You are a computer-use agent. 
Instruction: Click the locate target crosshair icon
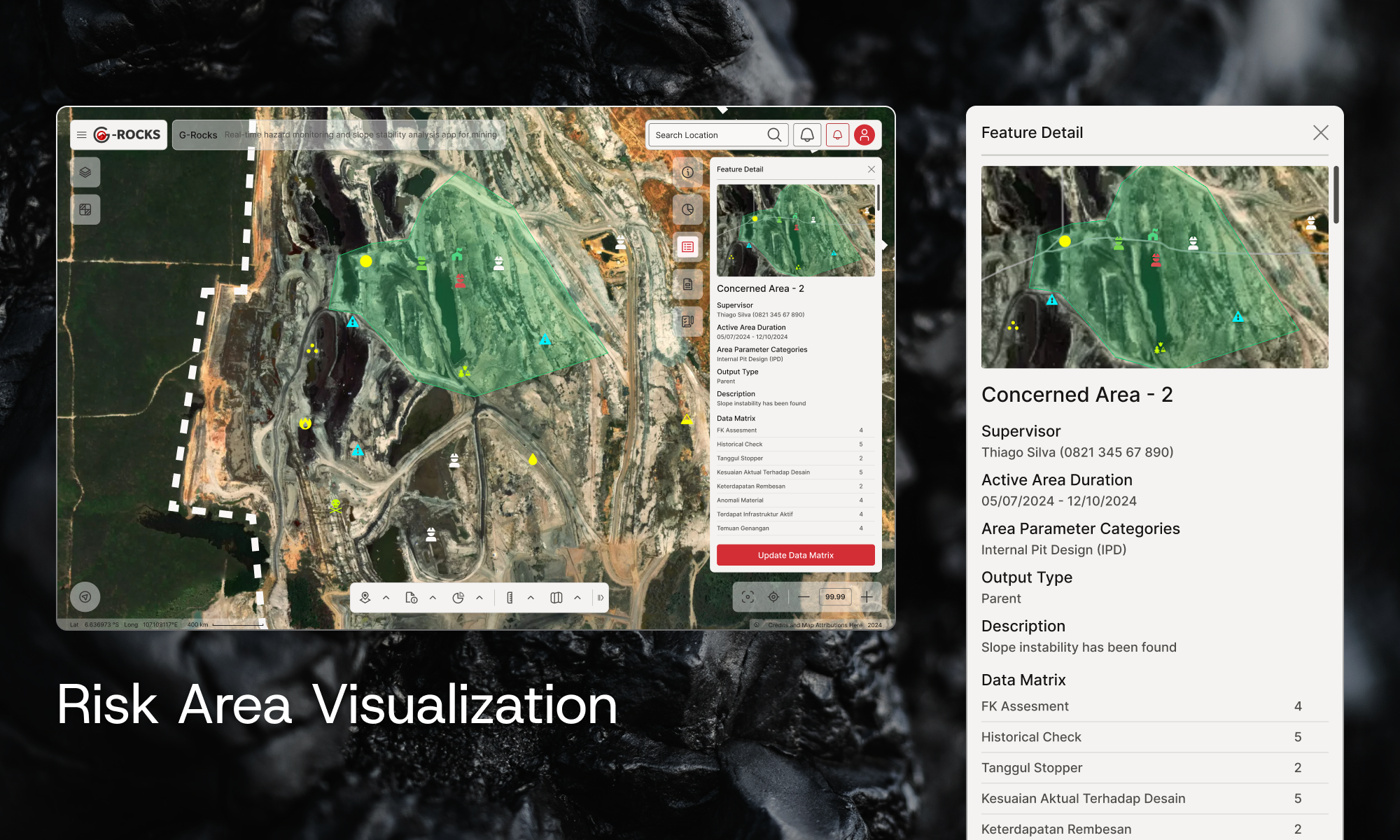[773, 597]
